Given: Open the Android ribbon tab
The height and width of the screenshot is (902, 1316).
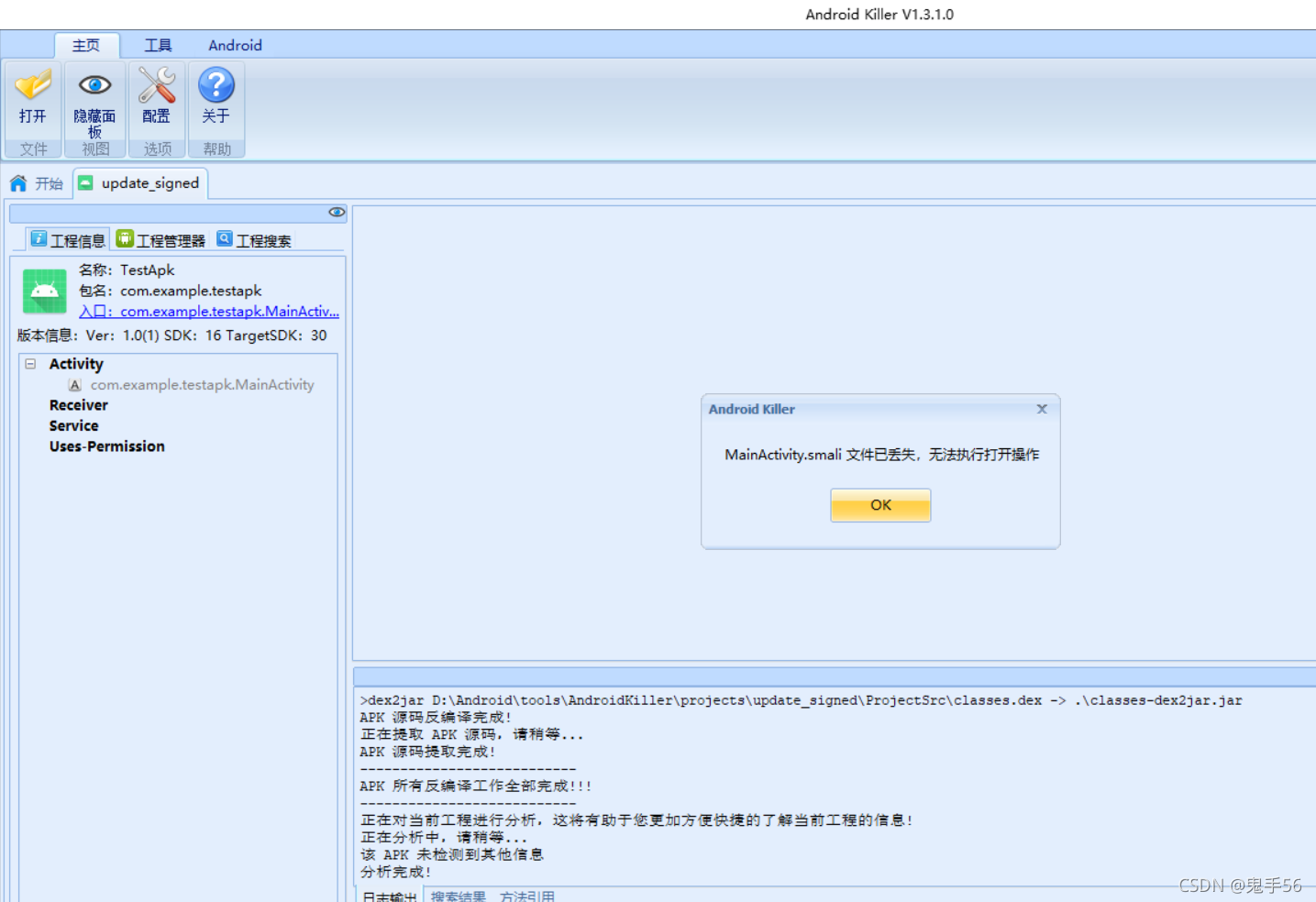Looking at the screenshot, I should point(235,45).
